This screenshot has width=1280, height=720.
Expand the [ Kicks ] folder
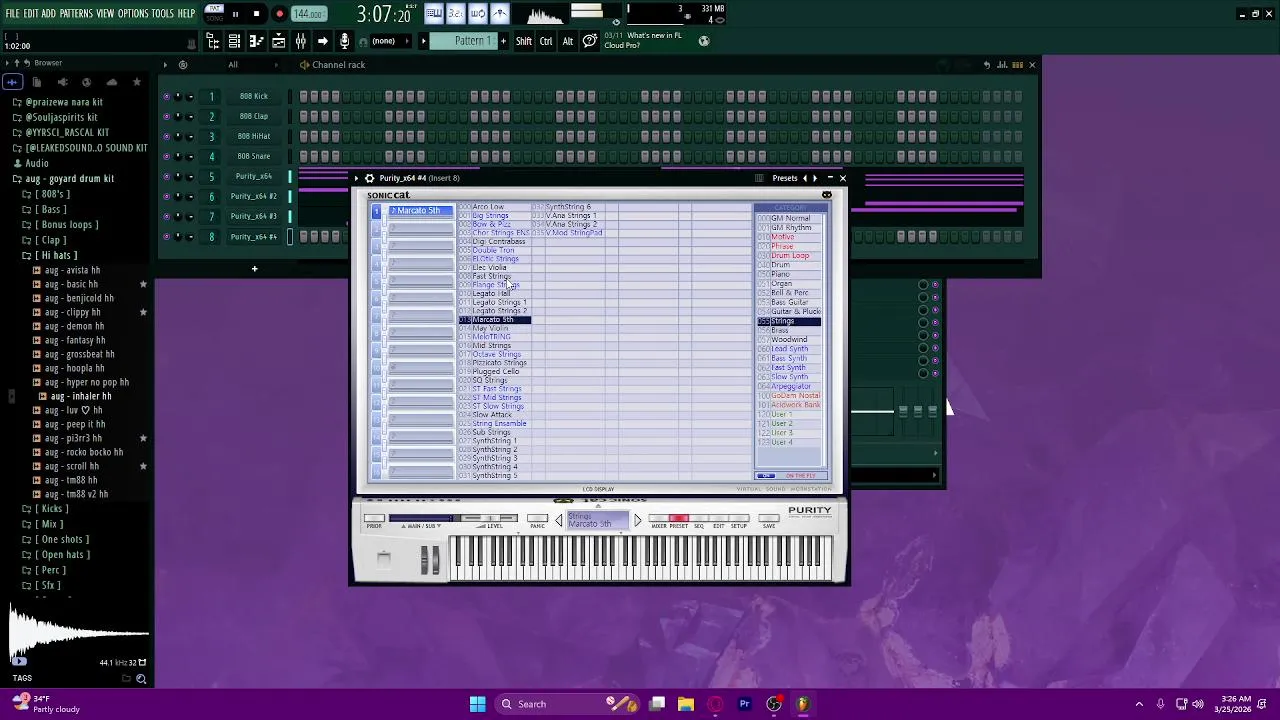[x=49, y=509]
